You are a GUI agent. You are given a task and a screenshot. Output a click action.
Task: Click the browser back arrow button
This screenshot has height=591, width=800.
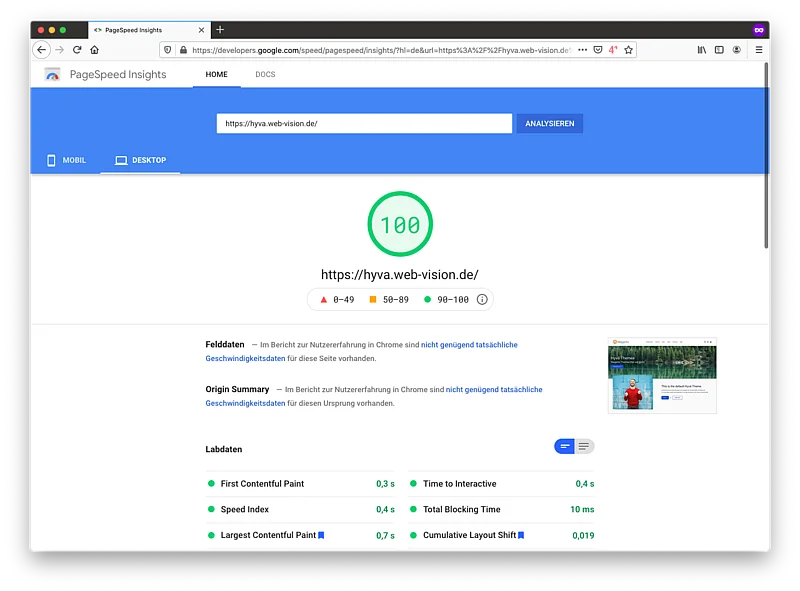(x=41, y=49)
